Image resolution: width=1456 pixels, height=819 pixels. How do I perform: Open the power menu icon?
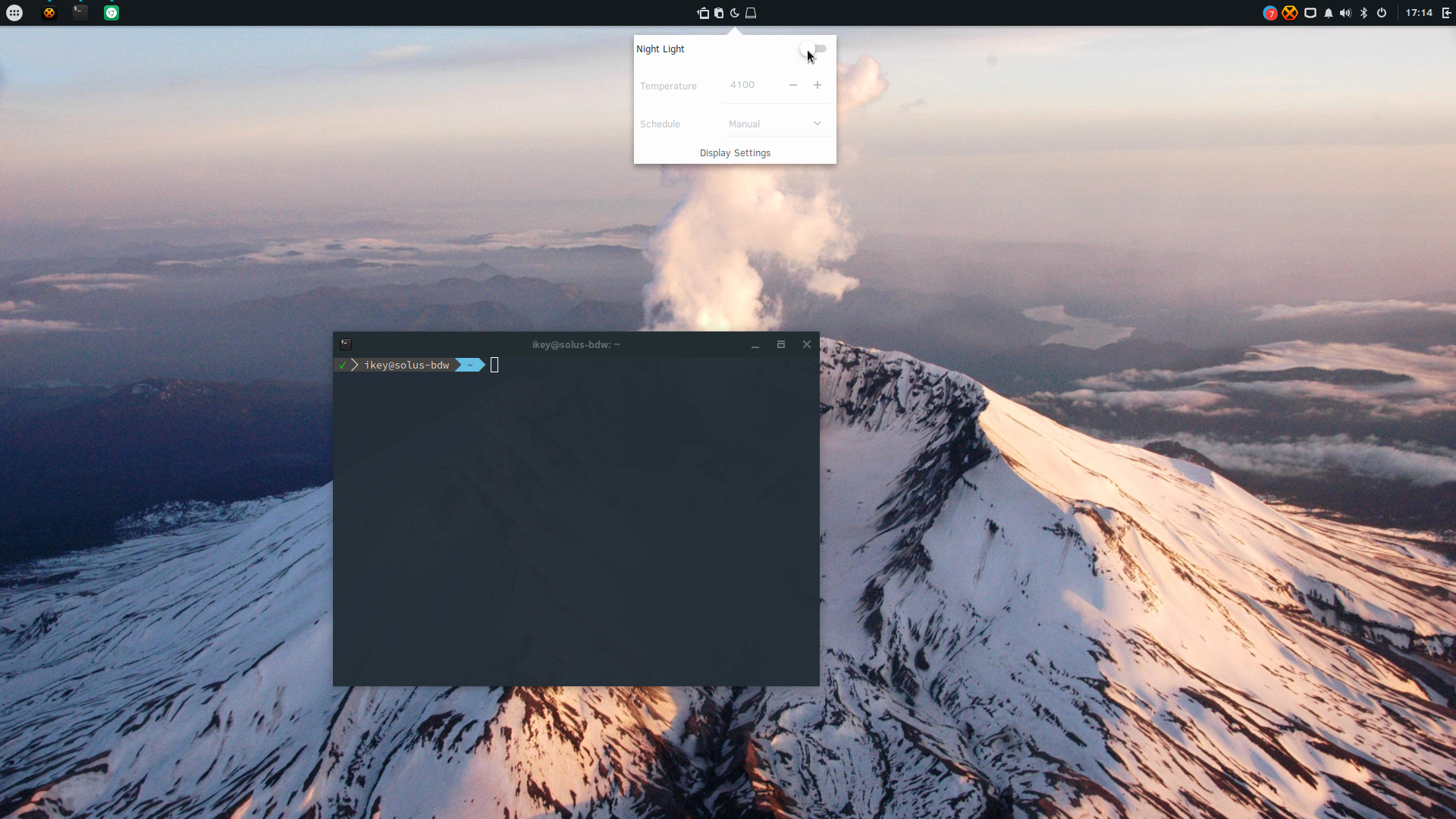click(x=1382, y=13)
